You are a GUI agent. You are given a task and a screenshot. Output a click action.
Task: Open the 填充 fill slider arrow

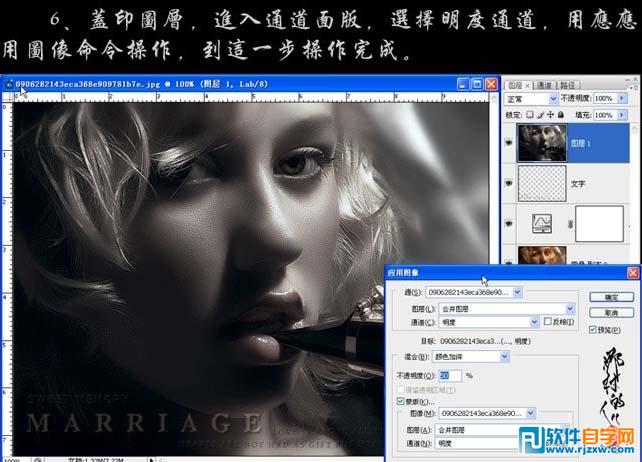[x=622, y=115]
